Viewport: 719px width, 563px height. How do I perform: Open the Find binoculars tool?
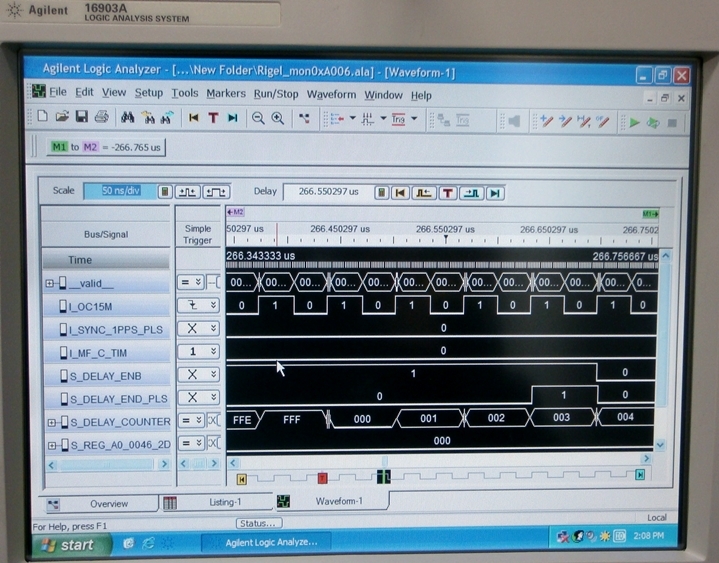(127, 118)
